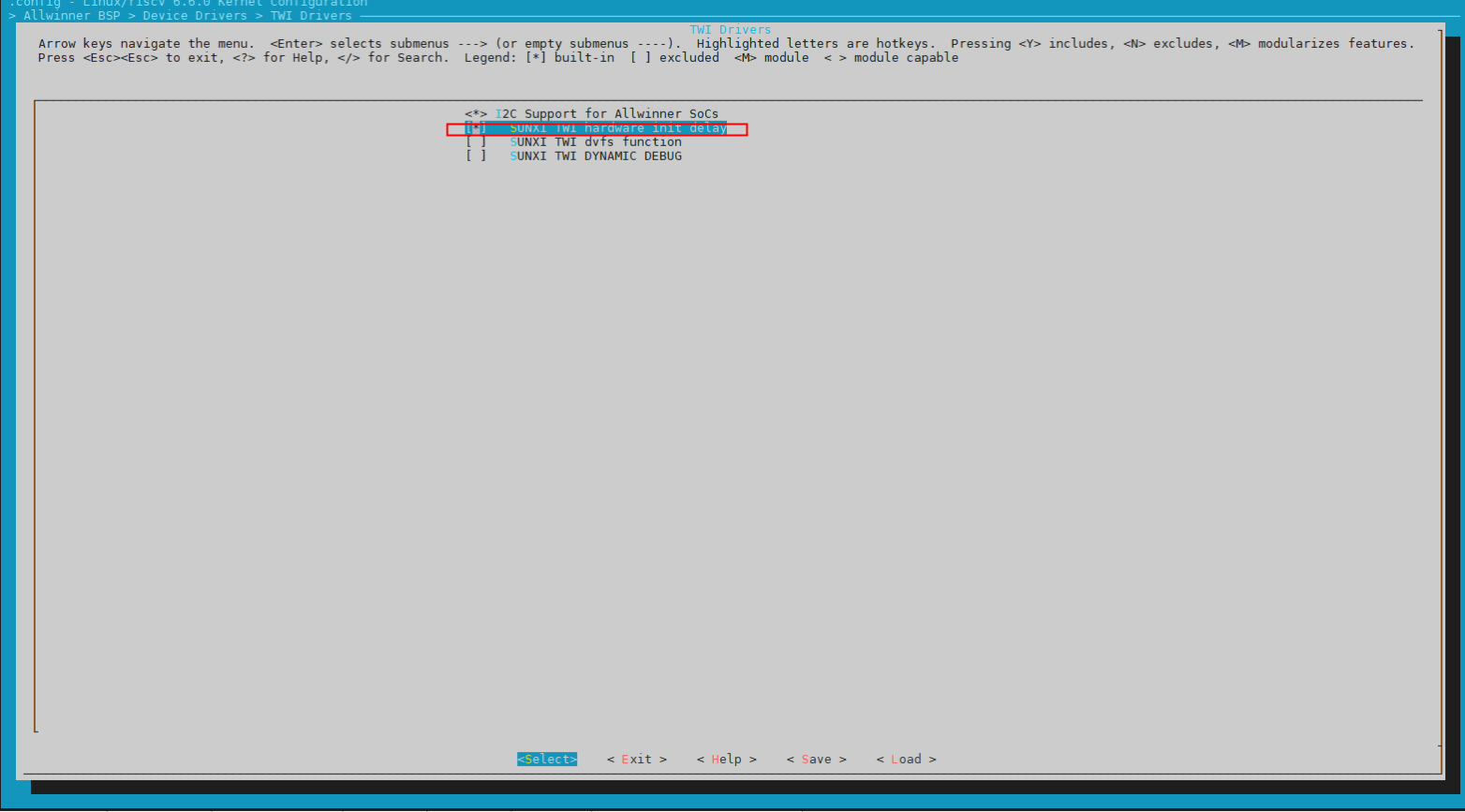Click the <M> module legend symbol
This screenshot has height=812, width=1465.
[745, 58]
